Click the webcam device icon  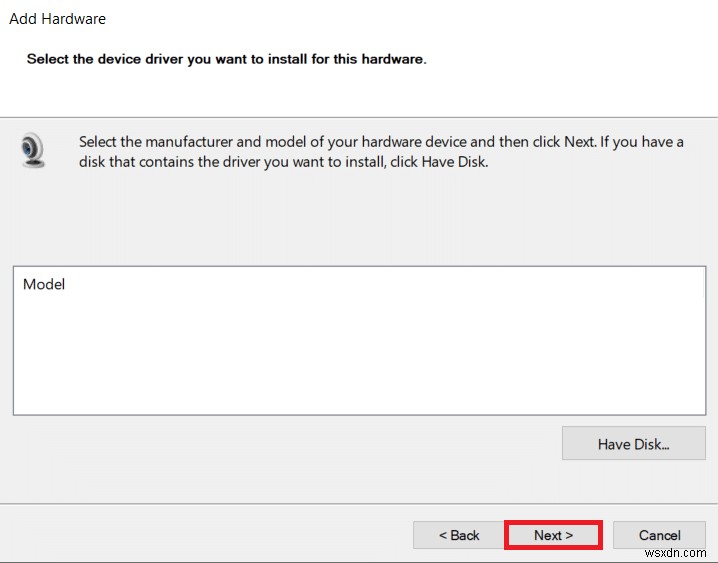pos(33,151)
